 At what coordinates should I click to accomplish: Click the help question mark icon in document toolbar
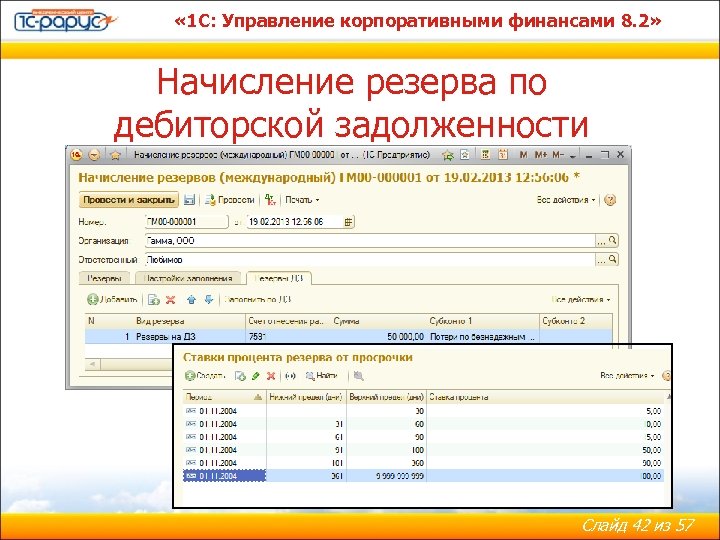click(610, 200)
